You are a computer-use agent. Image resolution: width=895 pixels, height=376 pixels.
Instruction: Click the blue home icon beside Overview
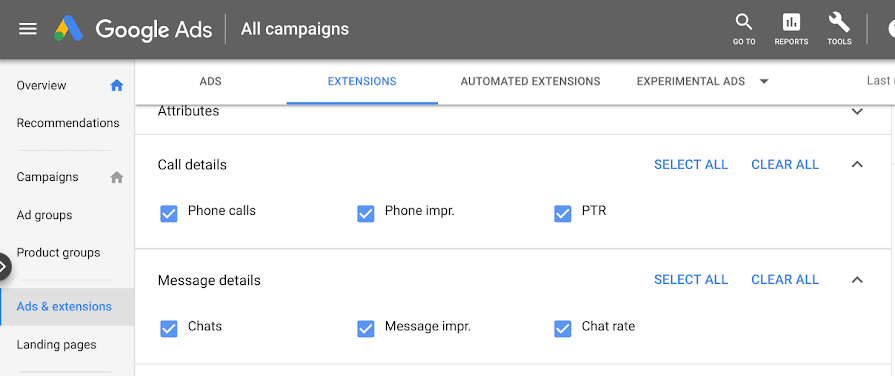coord(116,86)
